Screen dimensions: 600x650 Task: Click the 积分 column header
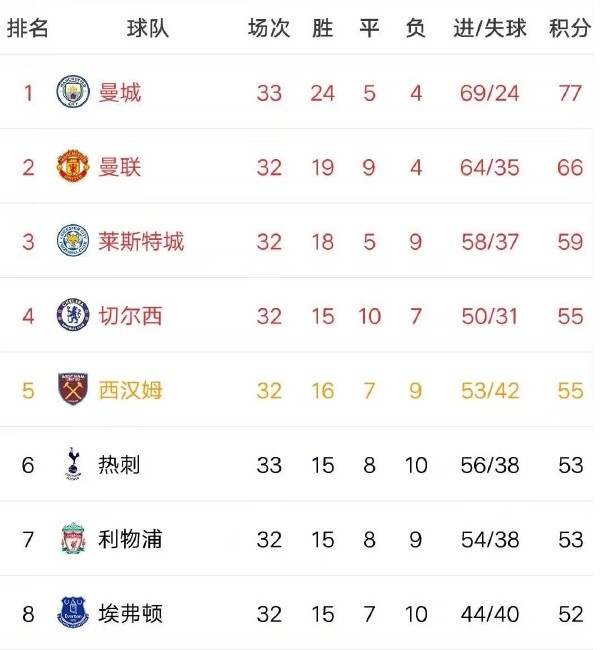[x=570, y=29]
